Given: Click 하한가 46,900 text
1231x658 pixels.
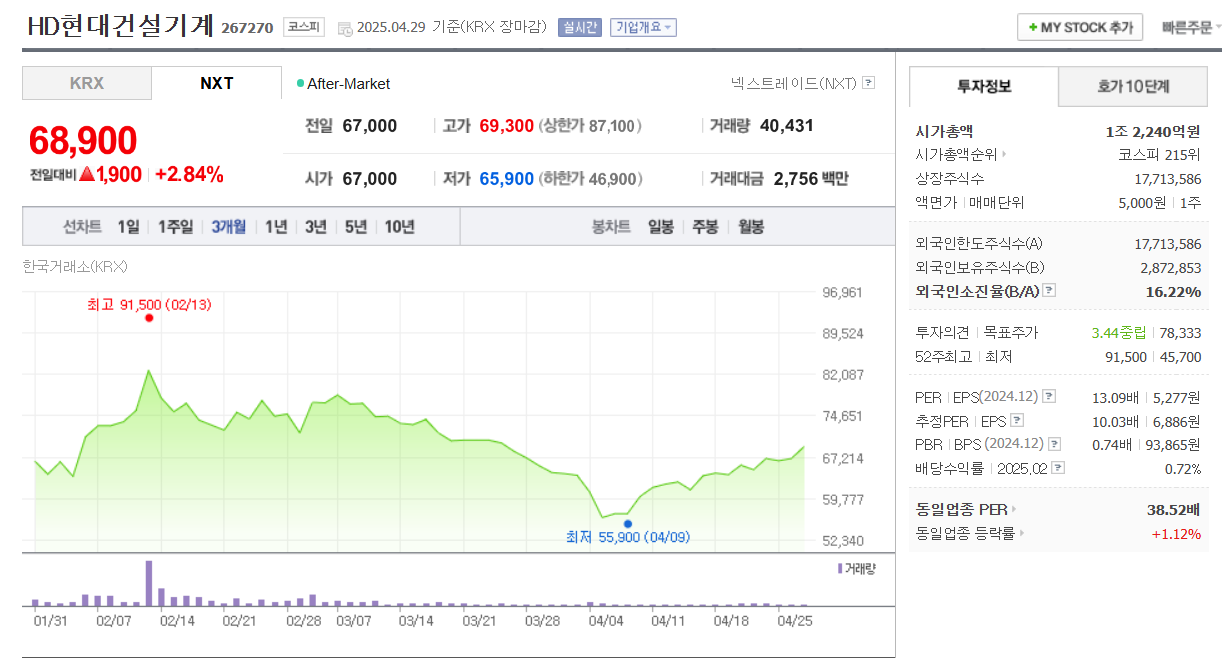Looking at the screenshot, I should [x=590, y=179].
